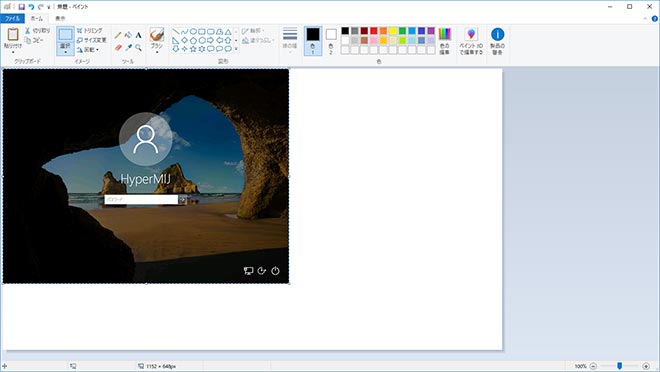Image resolution: width=660 pixels, height=372 pixels.
Task: Click the Undo arrow in quick access toolbar
Action: click(31, 7)
